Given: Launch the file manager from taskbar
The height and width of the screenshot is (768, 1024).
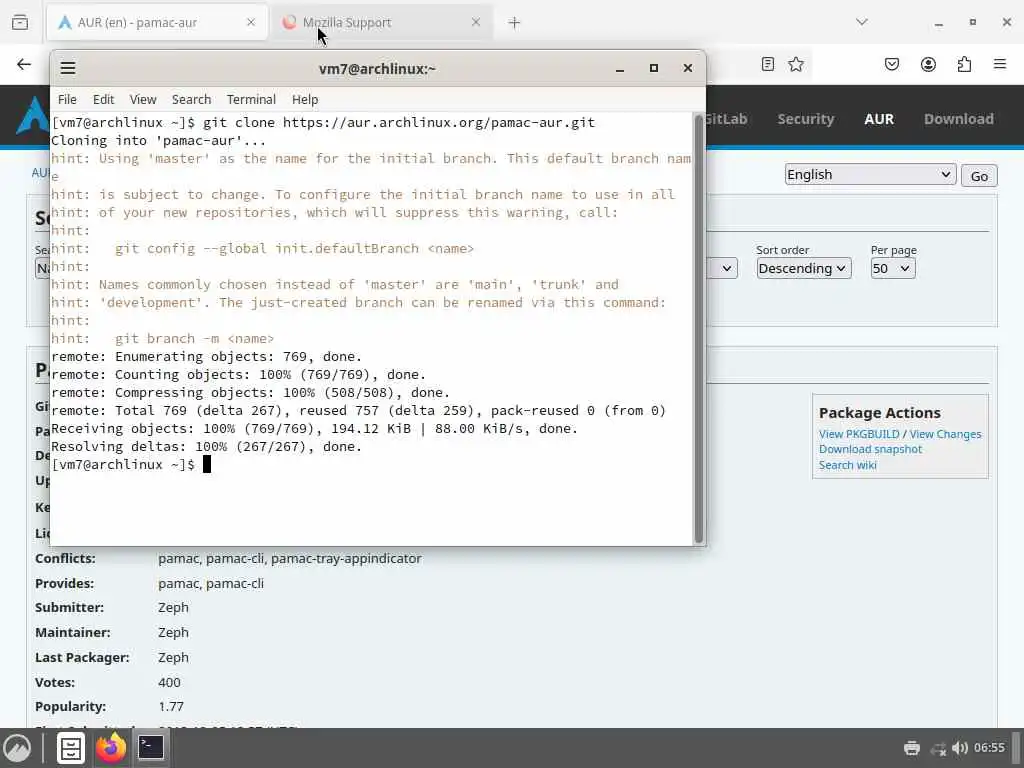Looking at the screenshot, I should 71,748.
